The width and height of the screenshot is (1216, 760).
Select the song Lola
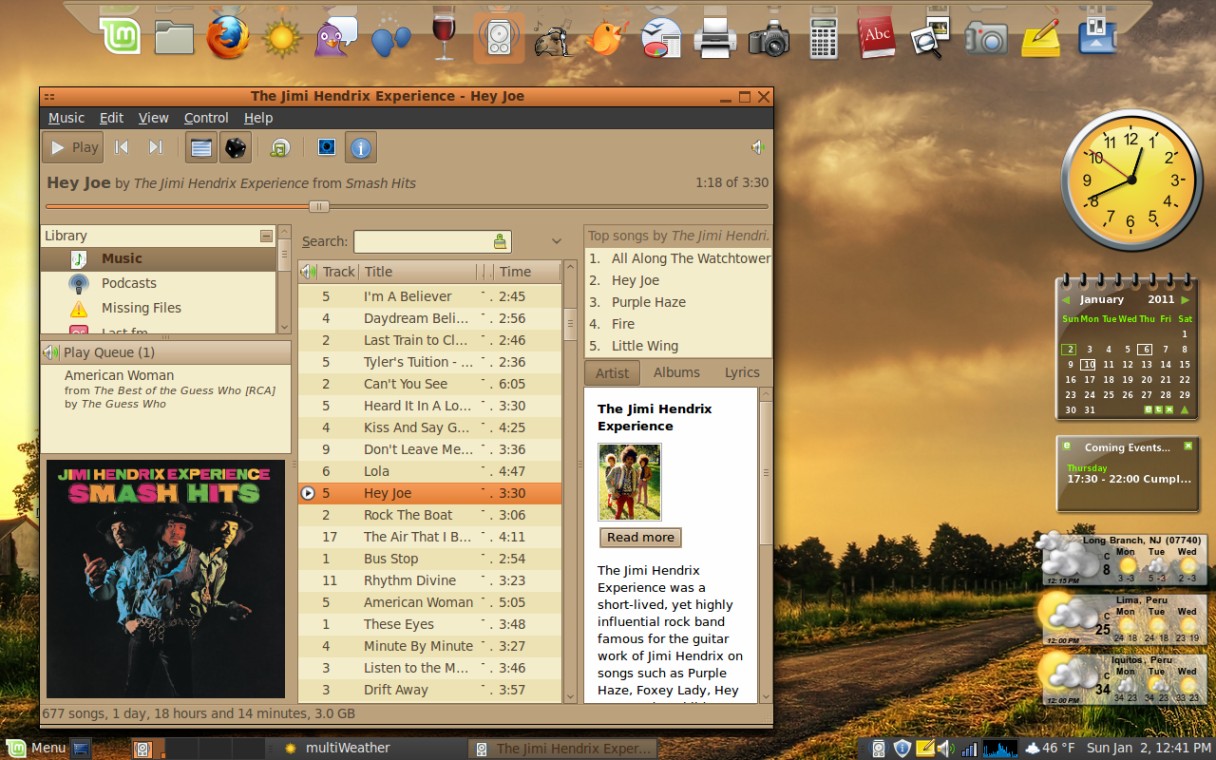tap(430, 471)
